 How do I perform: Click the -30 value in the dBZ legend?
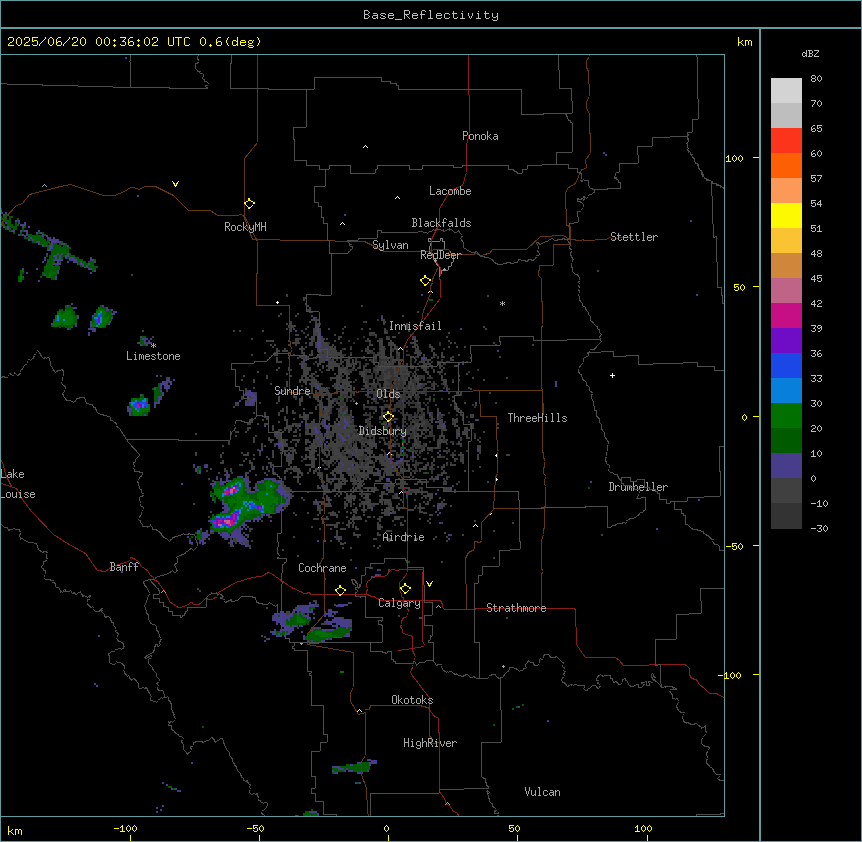click(x=819, y=529)
